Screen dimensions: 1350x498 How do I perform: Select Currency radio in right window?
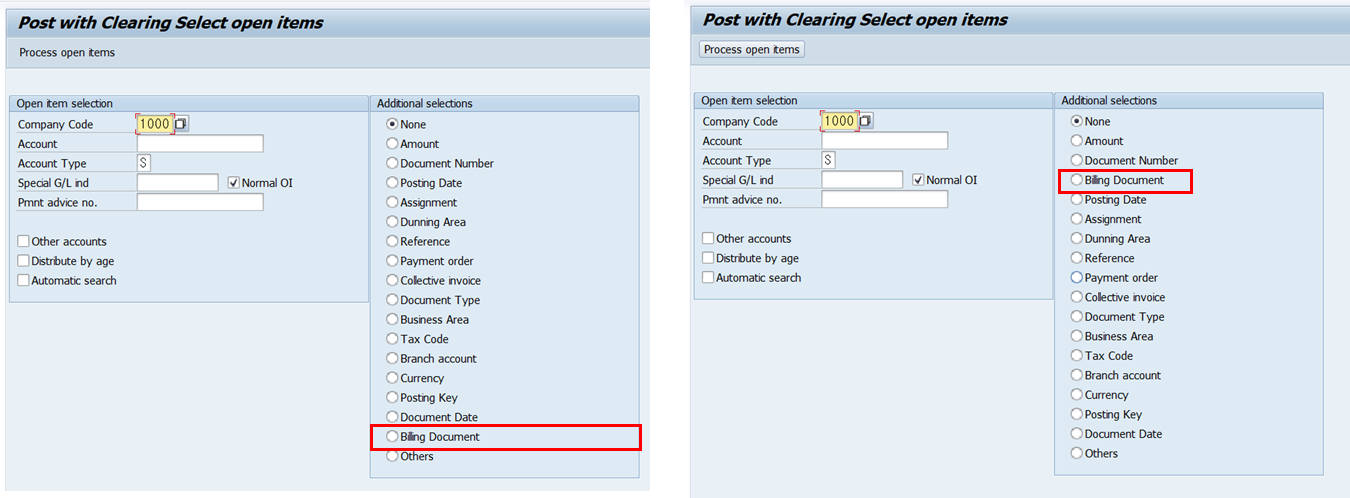pyautogui.click(x=1076, y=395)
